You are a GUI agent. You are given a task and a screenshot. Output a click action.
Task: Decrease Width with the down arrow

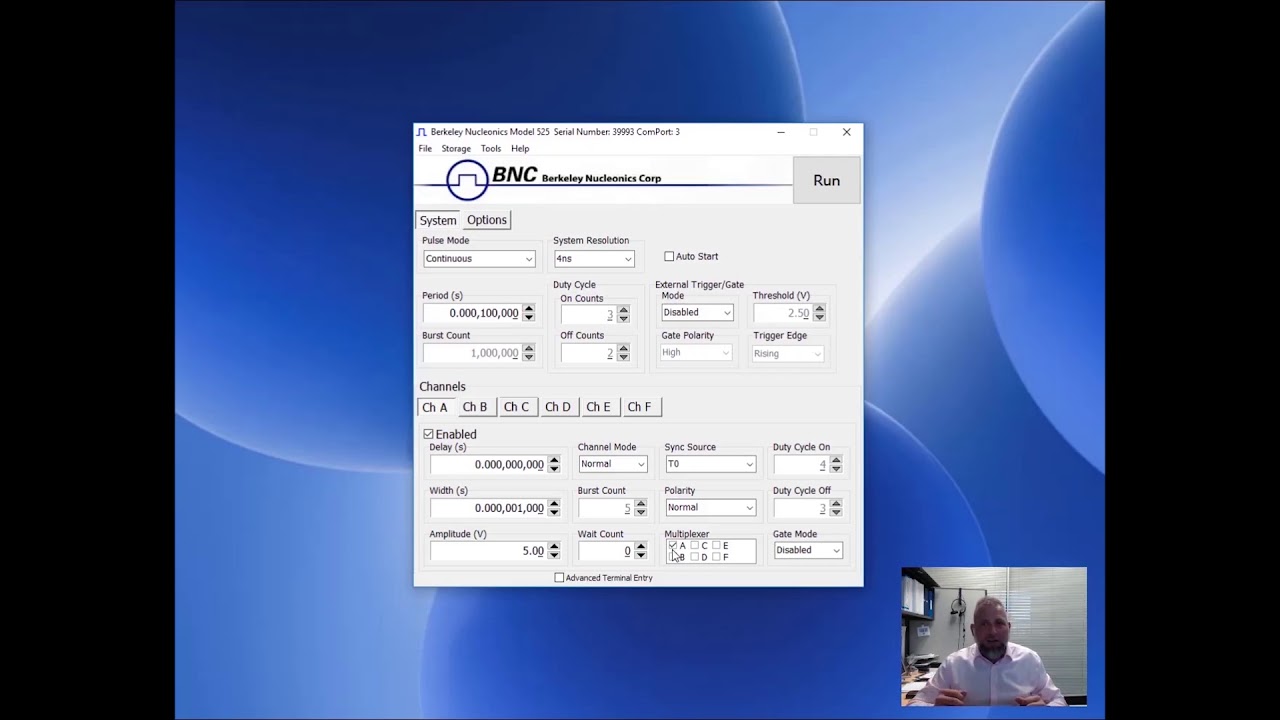553,512
